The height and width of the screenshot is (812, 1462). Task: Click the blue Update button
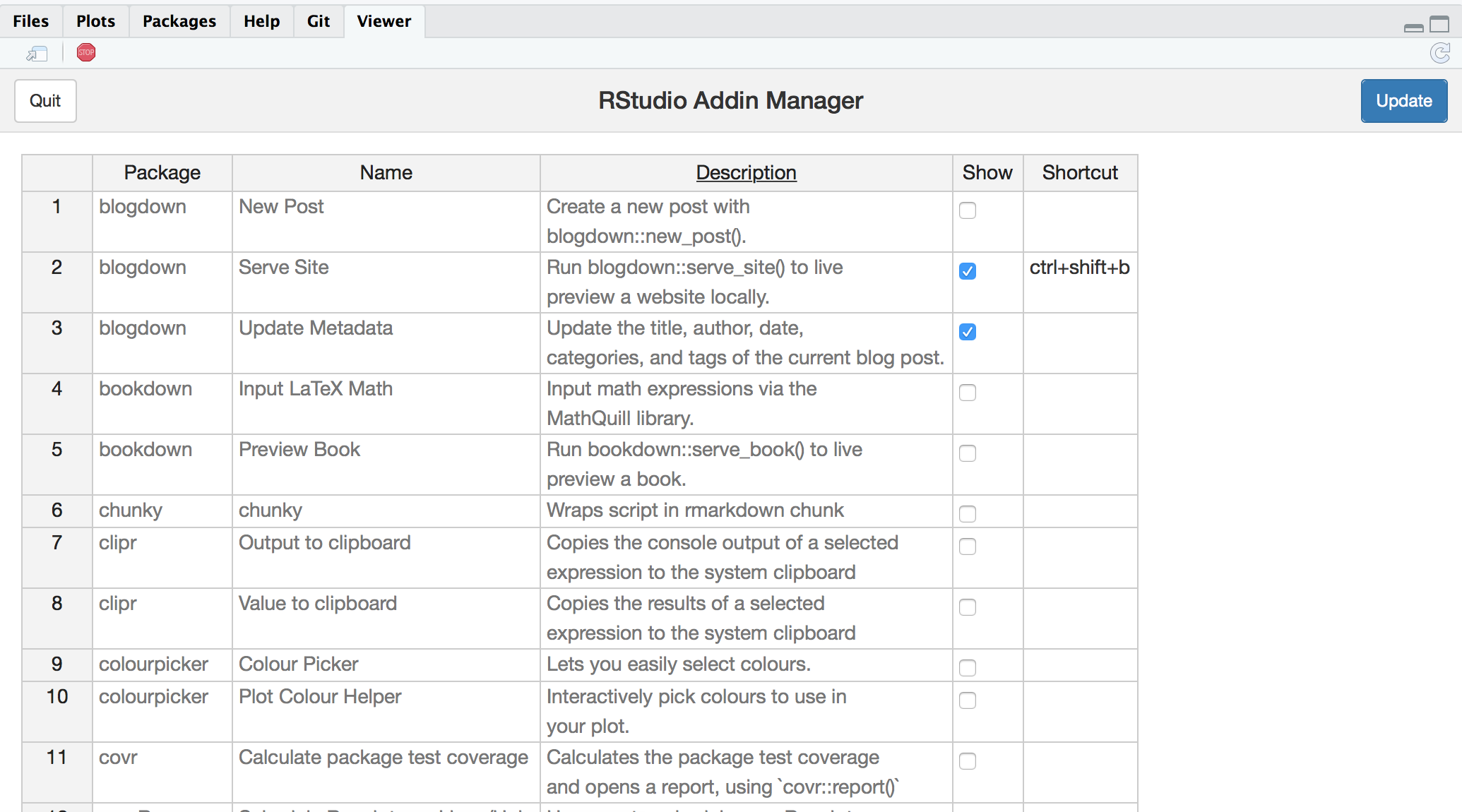(1403, 101)
